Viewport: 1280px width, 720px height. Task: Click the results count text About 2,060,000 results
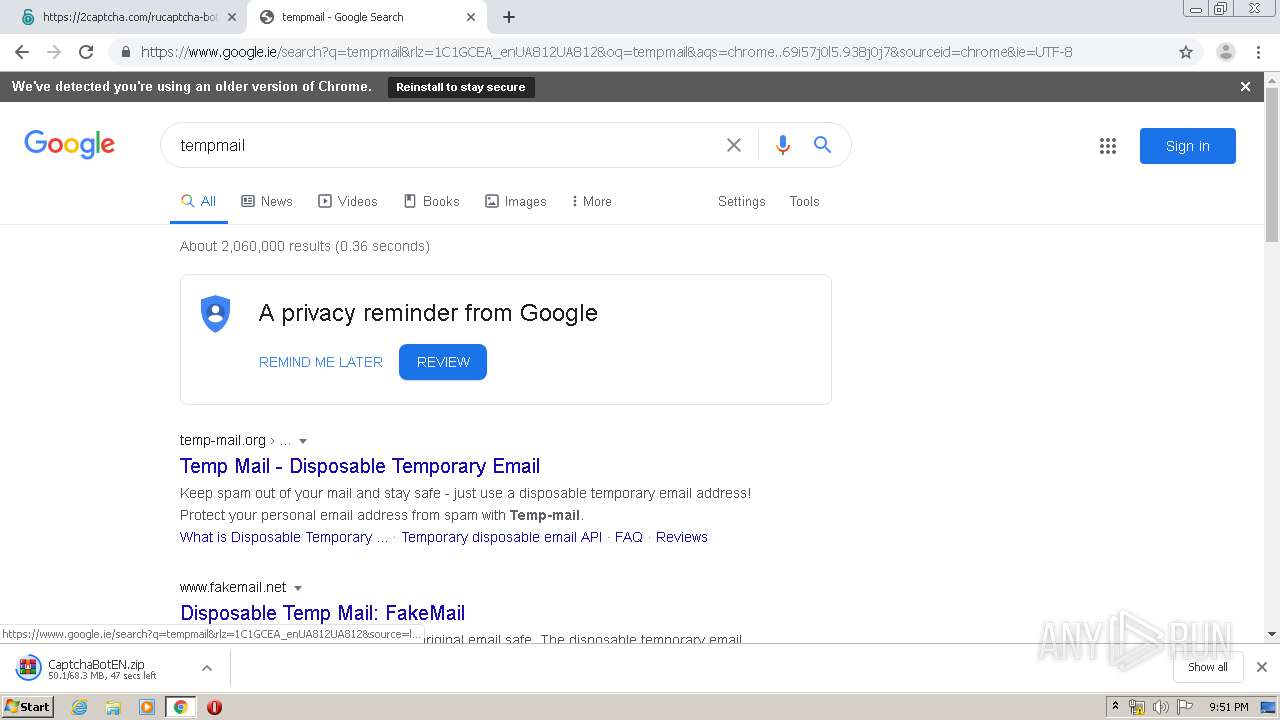(305, 246)
